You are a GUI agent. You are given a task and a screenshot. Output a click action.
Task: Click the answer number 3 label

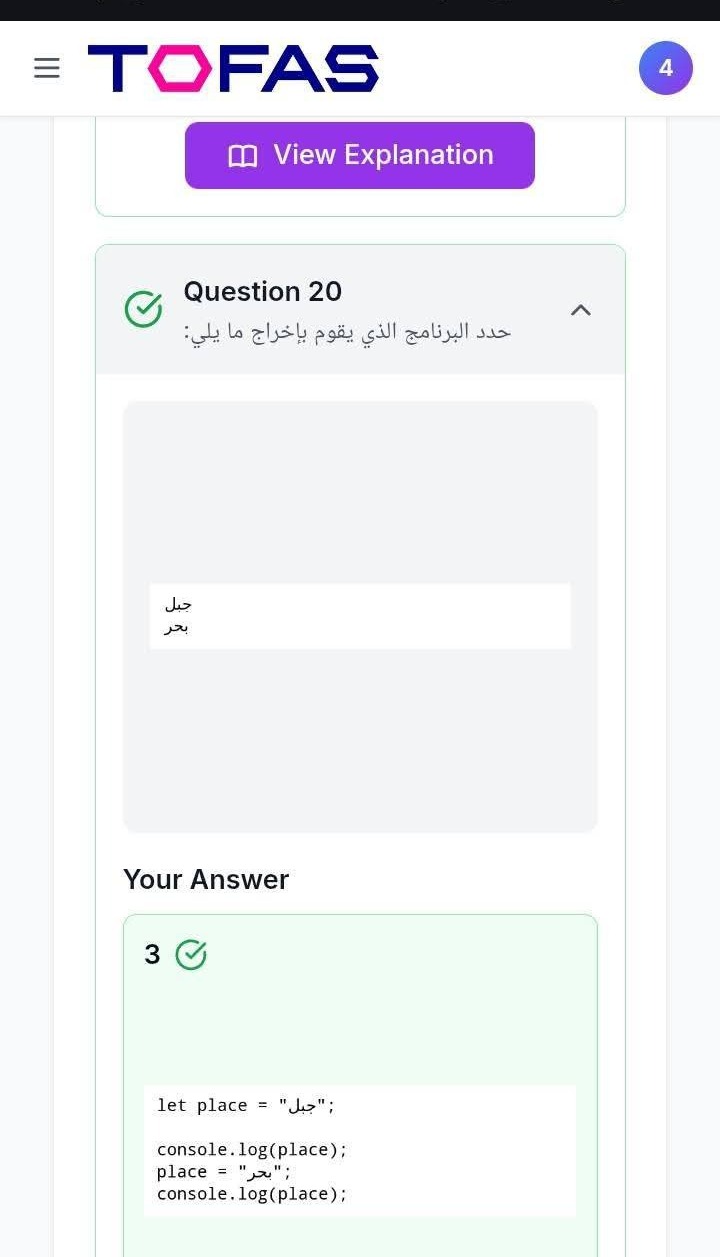[152, 955]
